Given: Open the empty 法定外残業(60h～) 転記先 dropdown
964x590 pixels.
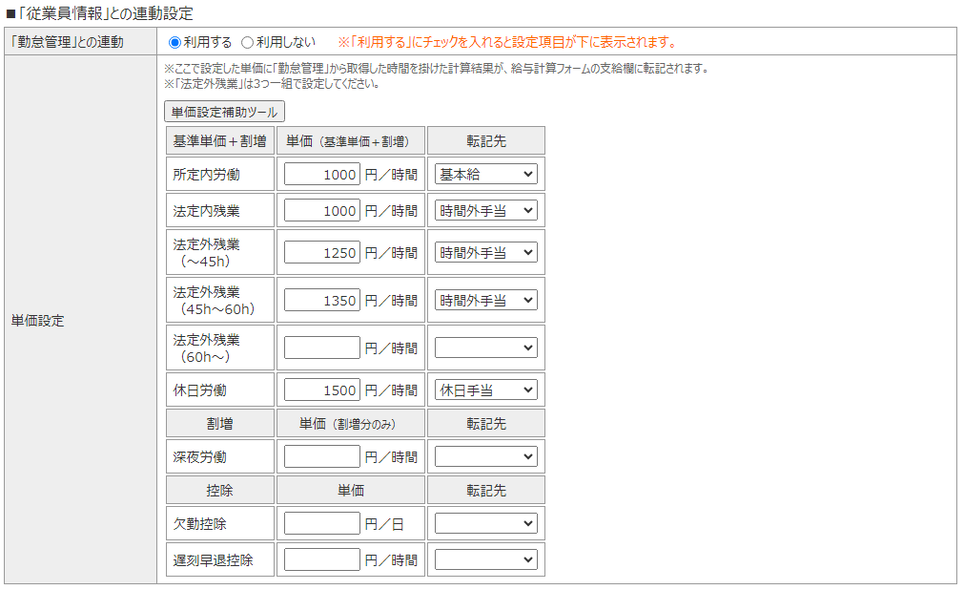Looking at the screenshot, I should [x=486, y=348].
